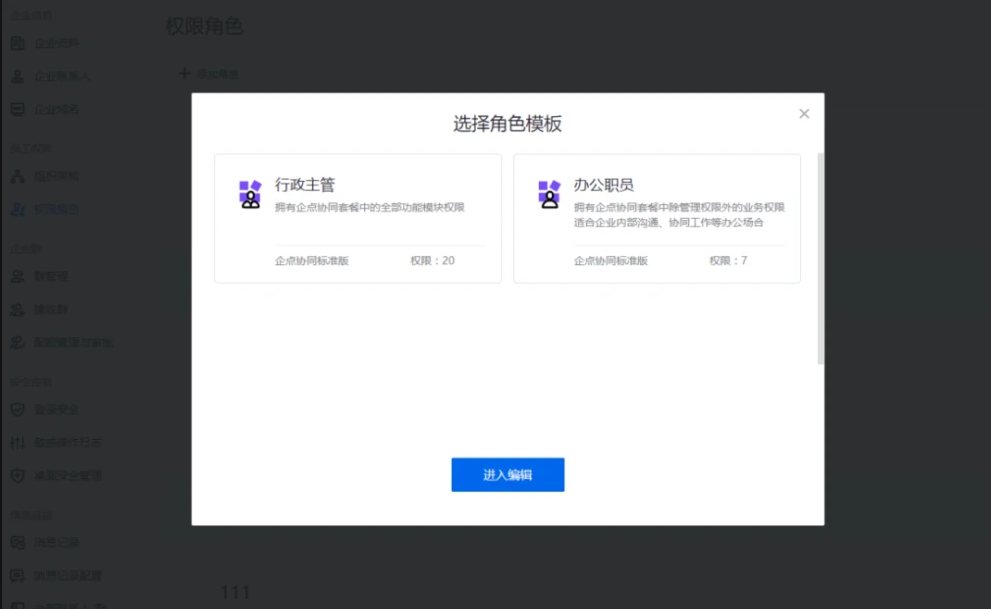Click the 行政主管 description about 全部功能模块权限
The image size is (991, 609).
pos(370,207)
